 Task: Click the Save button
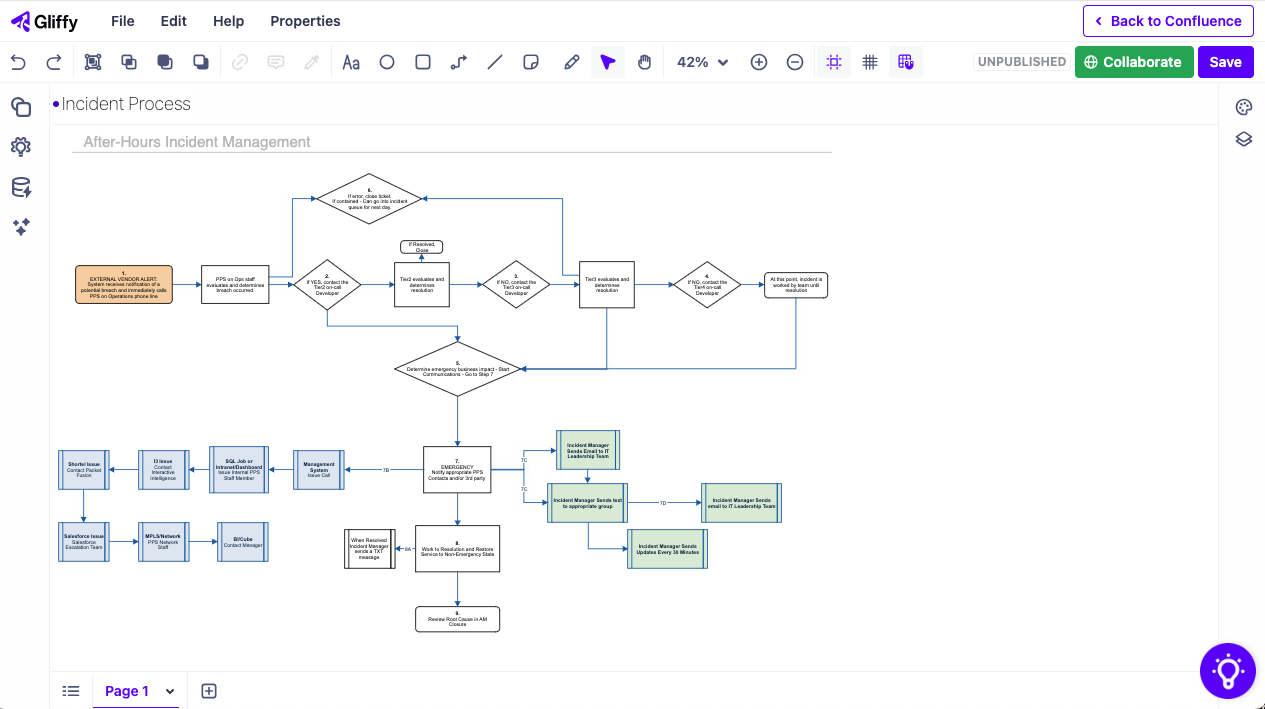tap(1225, 62)
